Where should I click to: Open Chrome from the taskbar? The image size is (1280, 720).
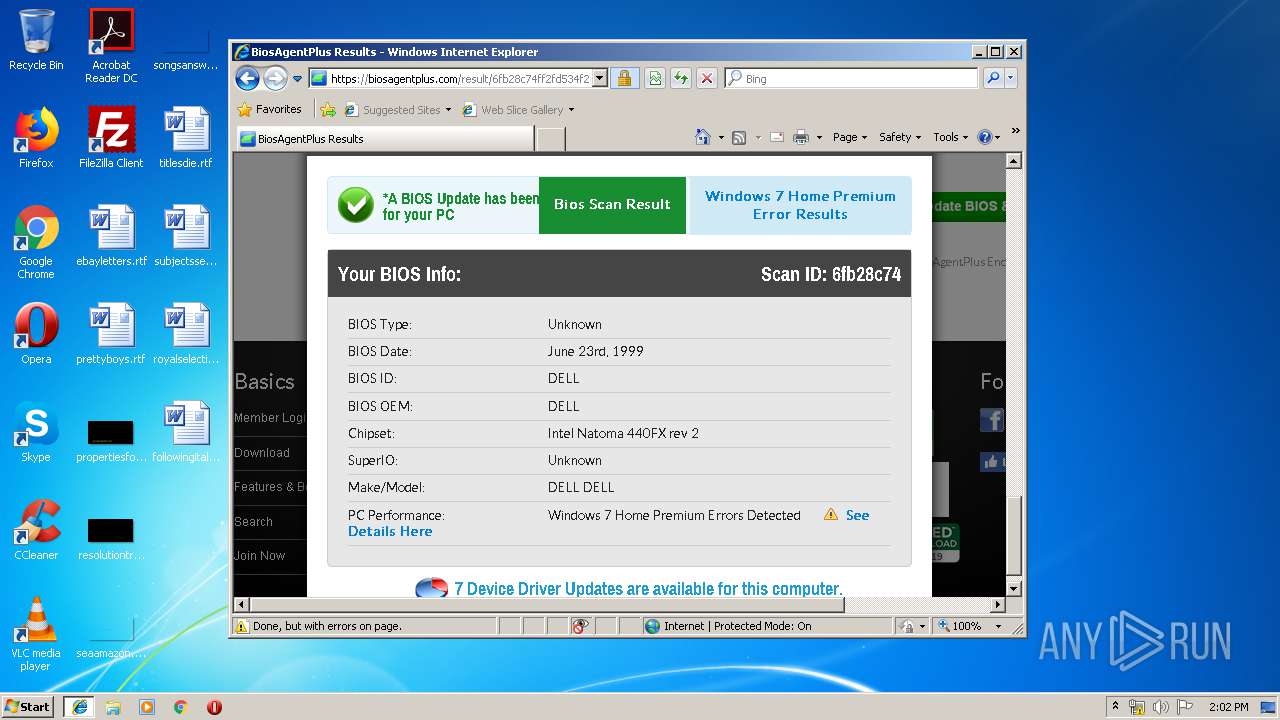(181, 707)
